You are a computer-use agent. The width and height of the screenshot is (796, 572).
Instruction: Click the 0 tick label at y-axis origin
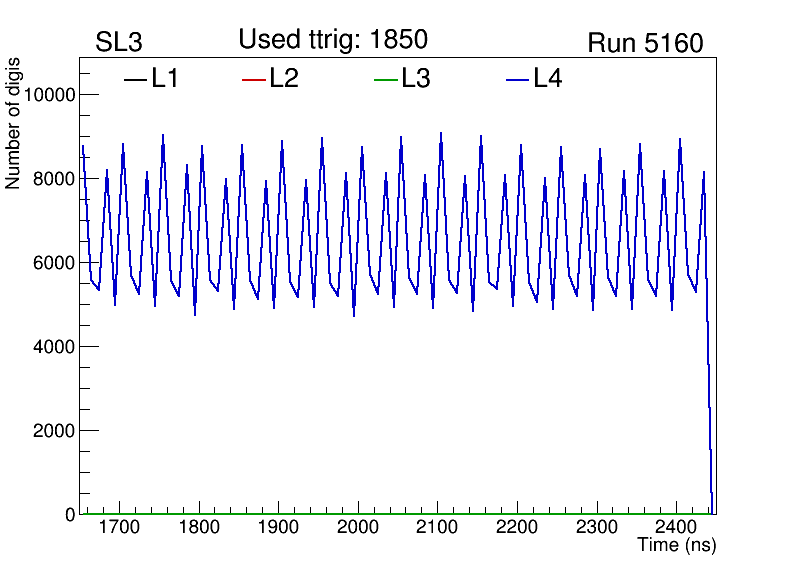point(70,515)
